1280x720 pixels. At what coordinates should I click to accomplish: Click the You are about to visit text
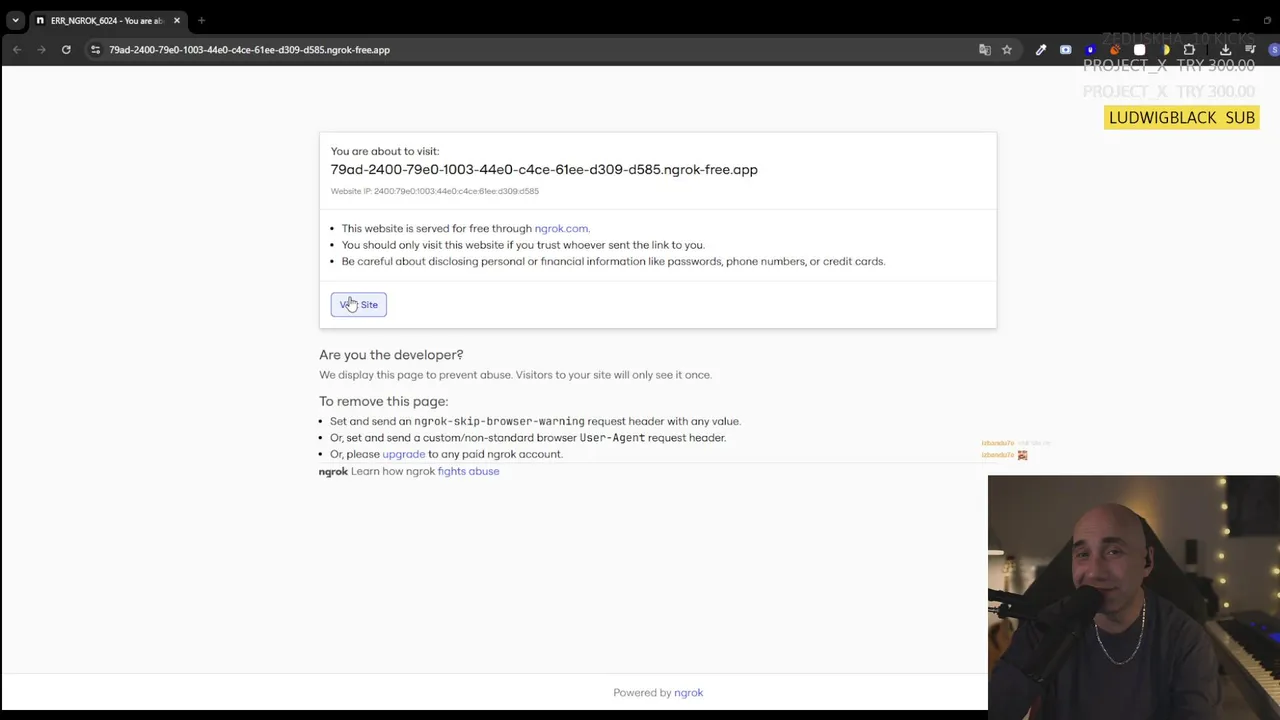(385, 151)
